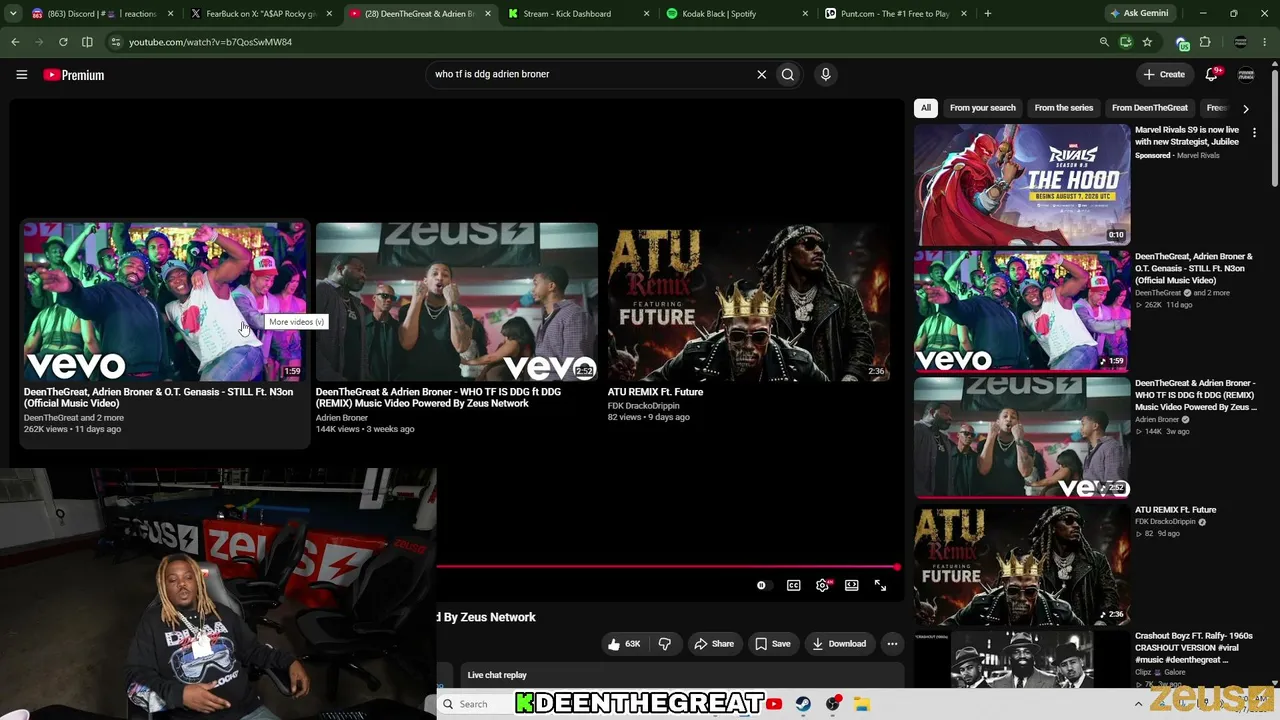
Task: Open WHO TF IS DDG remix end-screen thumbnail
Action: click(457, 302)
